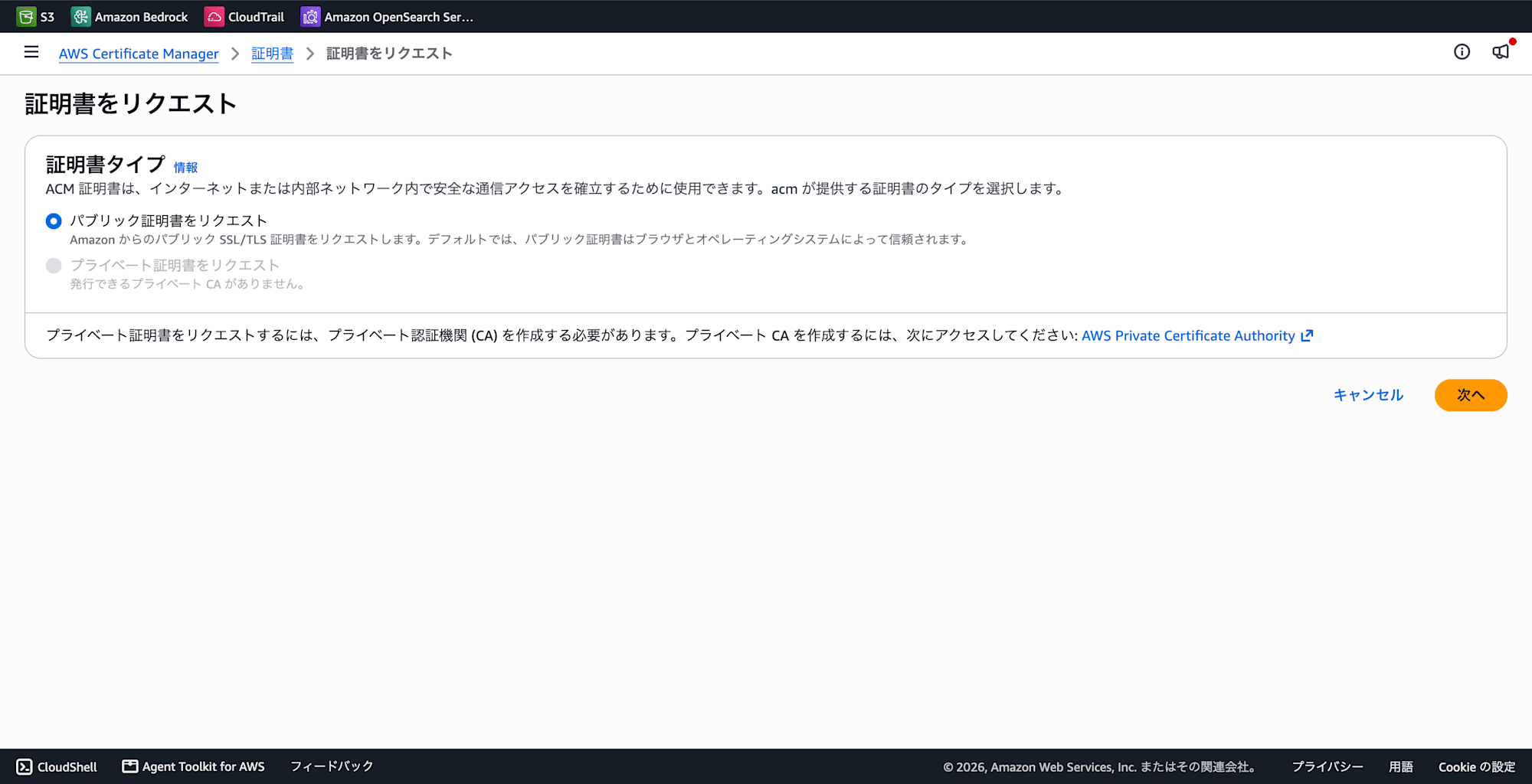Open the 情報 link beside 証明書タイプ
Screen dimensions: 1532x784
[x=185, y=167]
